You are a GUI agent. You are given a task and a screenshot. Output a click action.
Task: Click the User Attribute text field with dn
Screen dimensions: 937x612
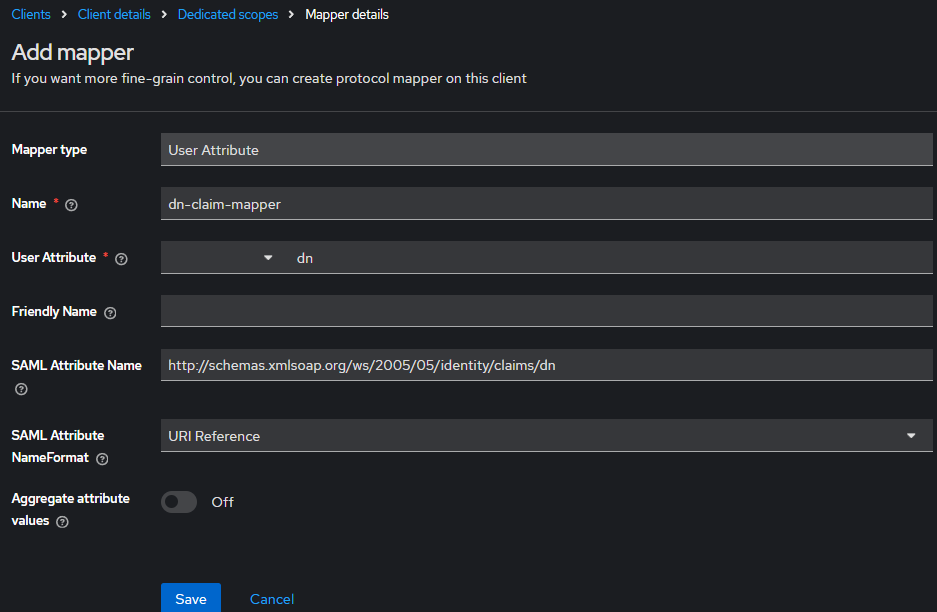(x=610, y=258)
